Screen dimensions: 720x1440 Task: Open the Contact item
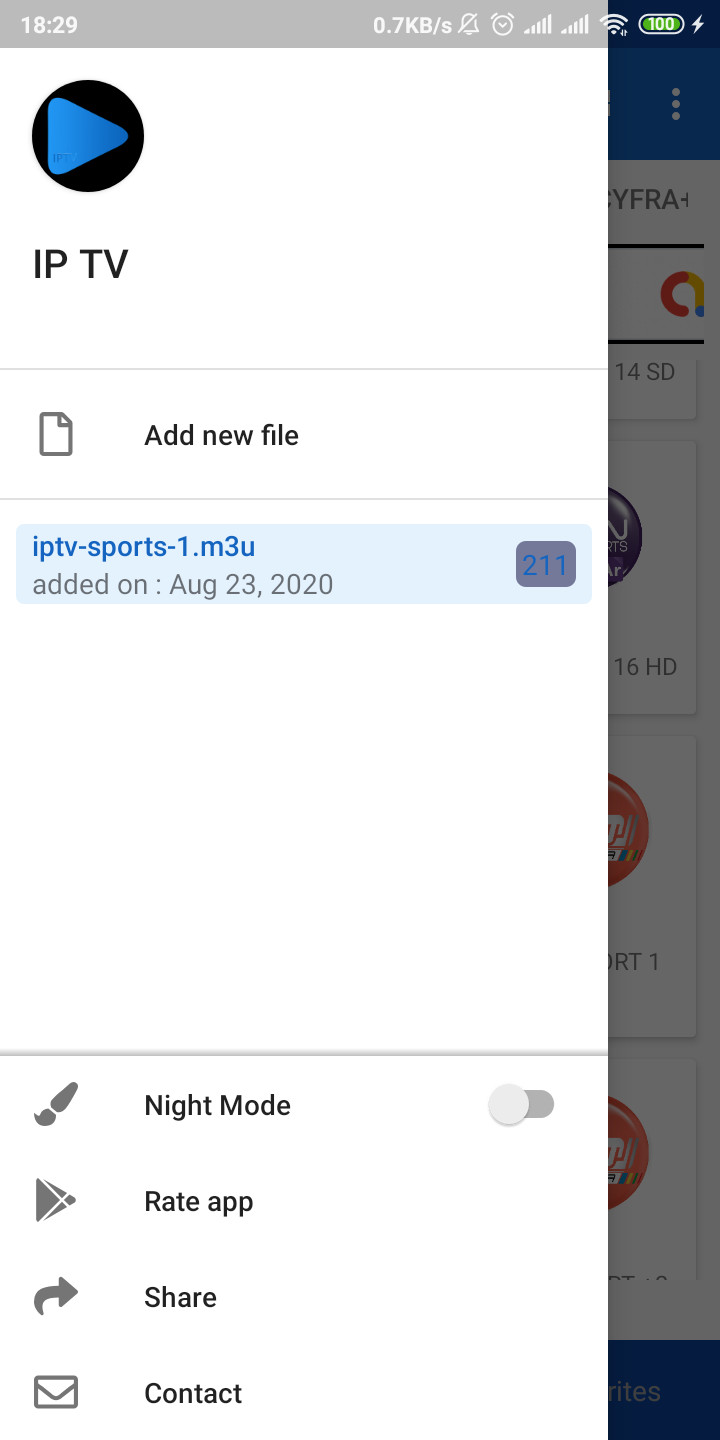click(x=304, y=1393)
